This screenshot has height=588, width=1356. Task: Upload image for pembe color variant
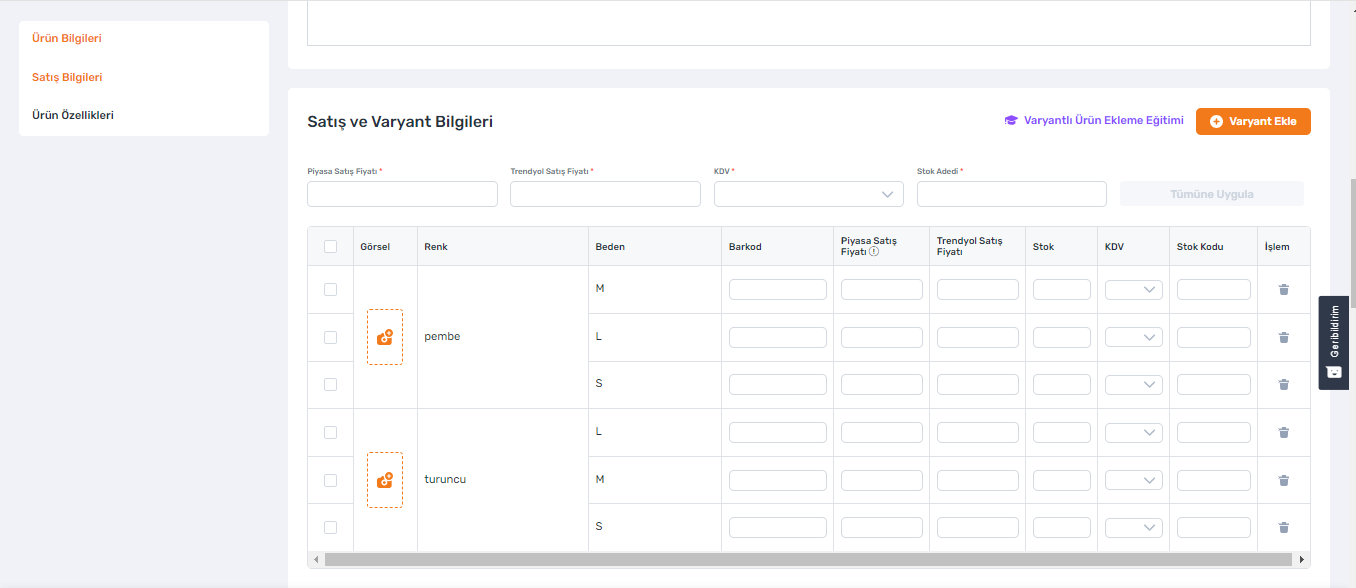(x=385, y=337)
